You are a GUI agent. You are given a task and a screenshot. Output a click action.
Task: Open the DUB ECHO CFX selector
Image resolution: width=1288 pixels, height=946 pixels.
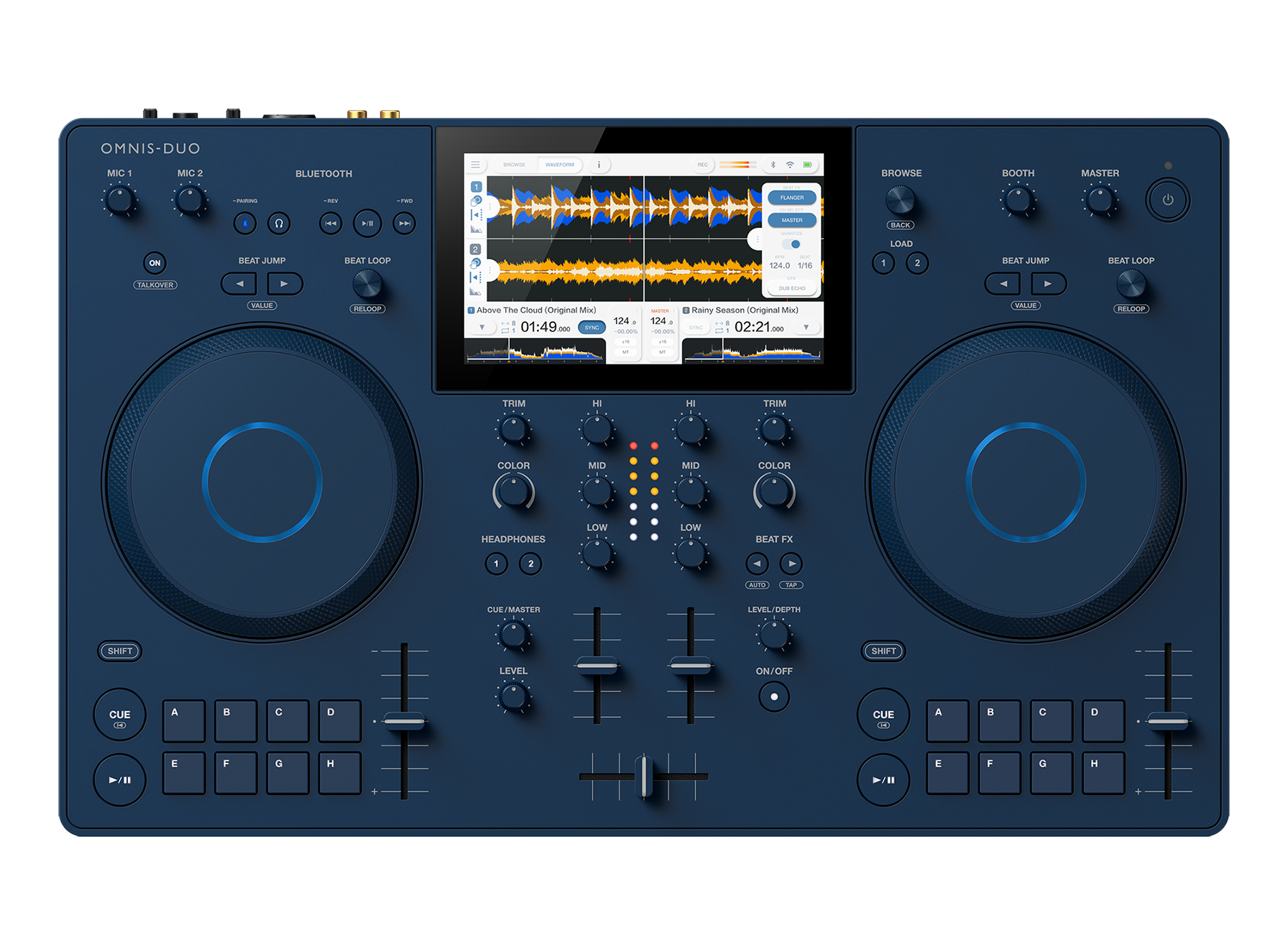point(792,288)
